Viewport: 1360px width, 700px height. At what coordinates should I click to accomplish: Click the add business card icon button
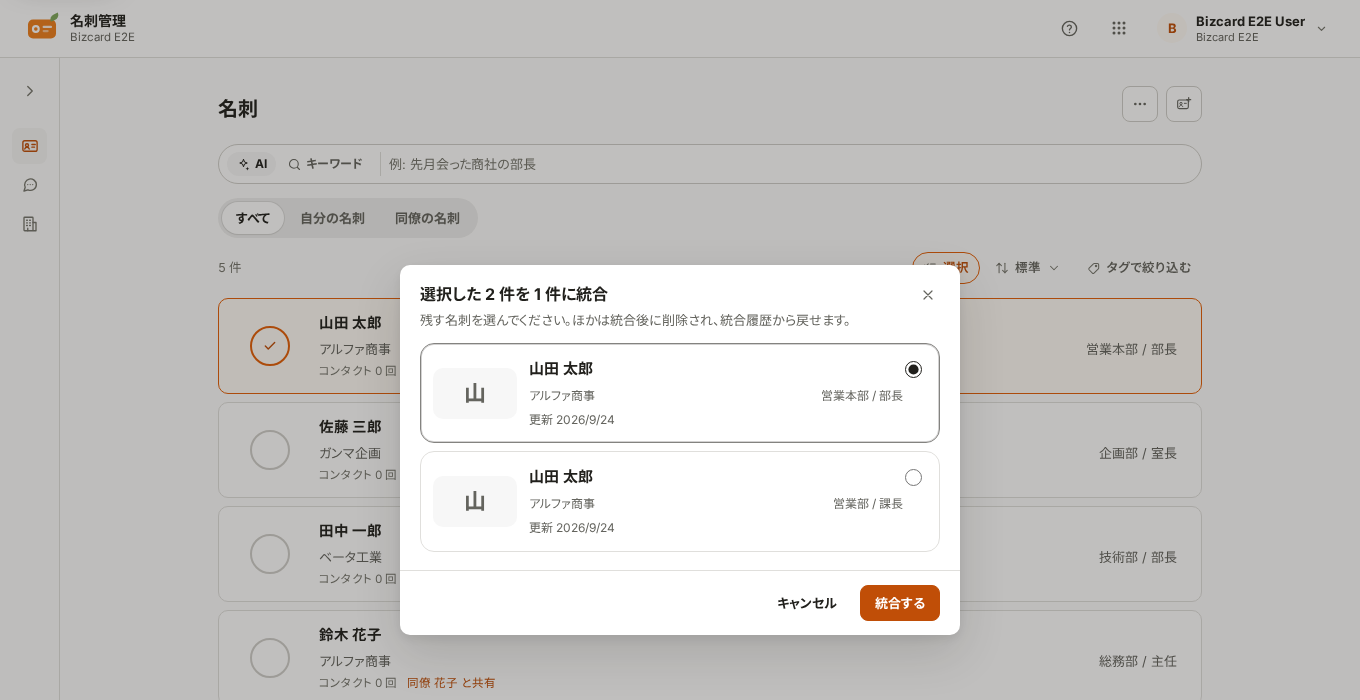1184,104
